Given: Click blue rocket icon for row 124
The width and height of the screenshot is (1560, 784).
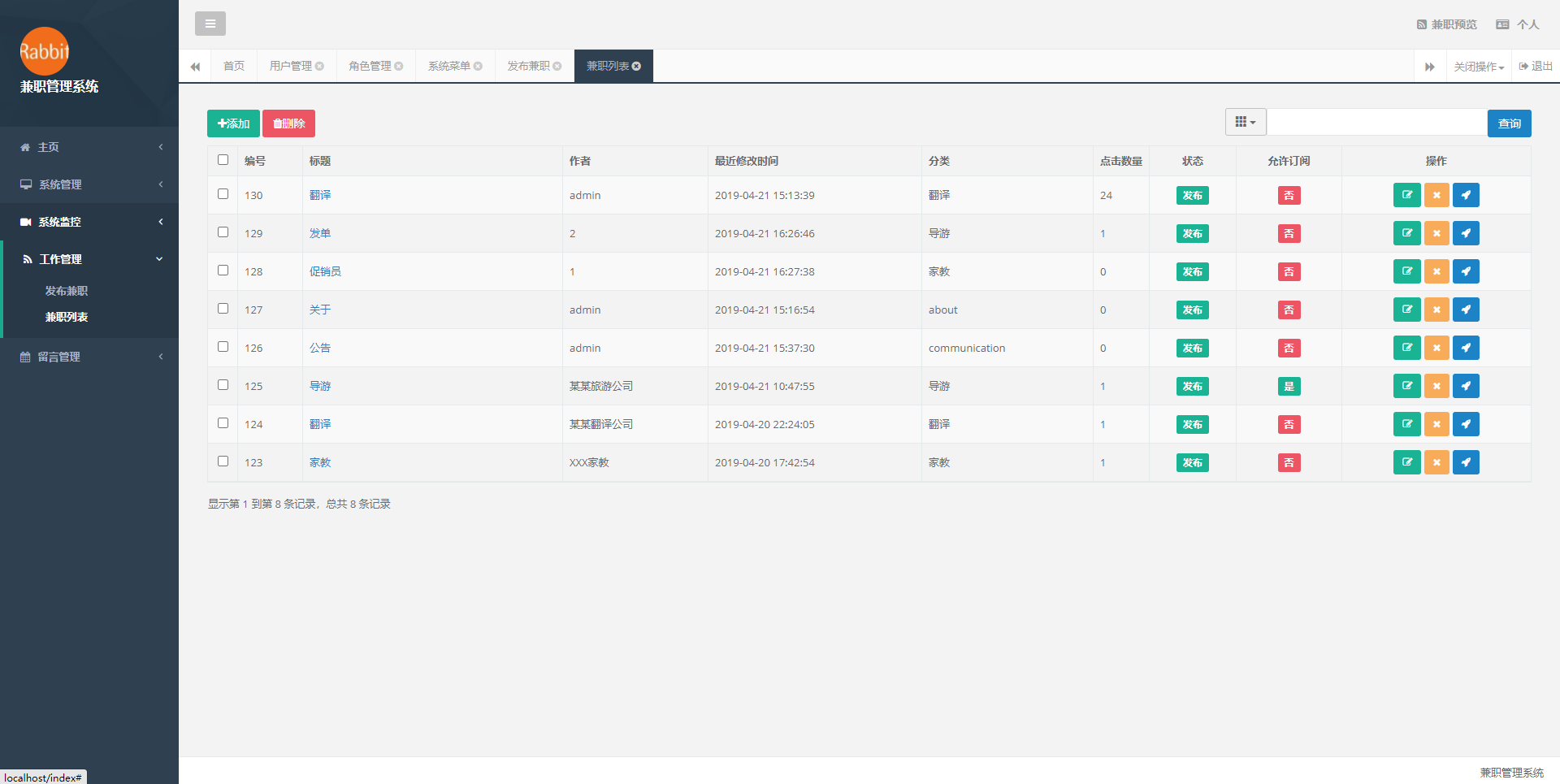Looking at the screenshot, I should point(1466,424).
